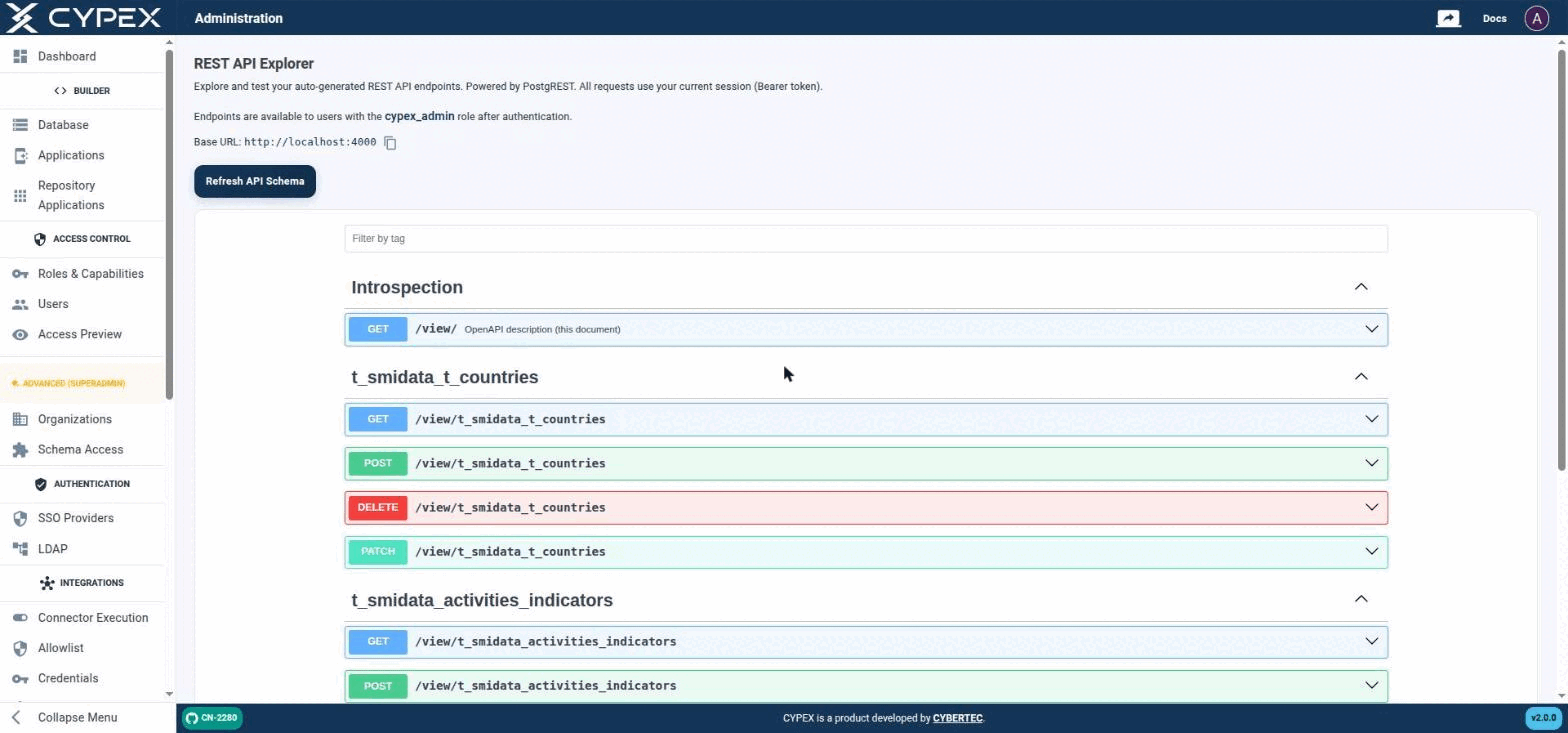Open the Docs link in header

[x=1494, y=18]
